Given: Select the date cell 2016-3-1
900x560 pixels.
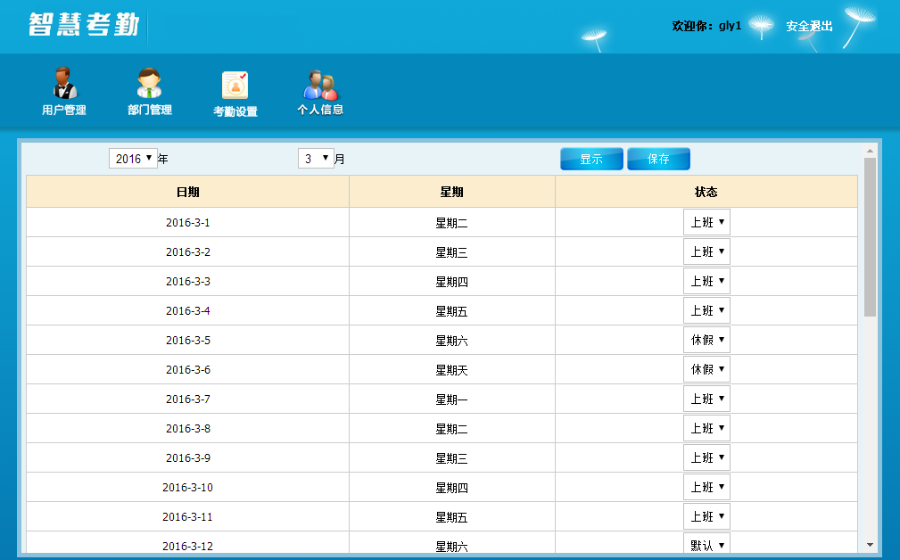Looking at the screenshot, I should click(188, 223).
